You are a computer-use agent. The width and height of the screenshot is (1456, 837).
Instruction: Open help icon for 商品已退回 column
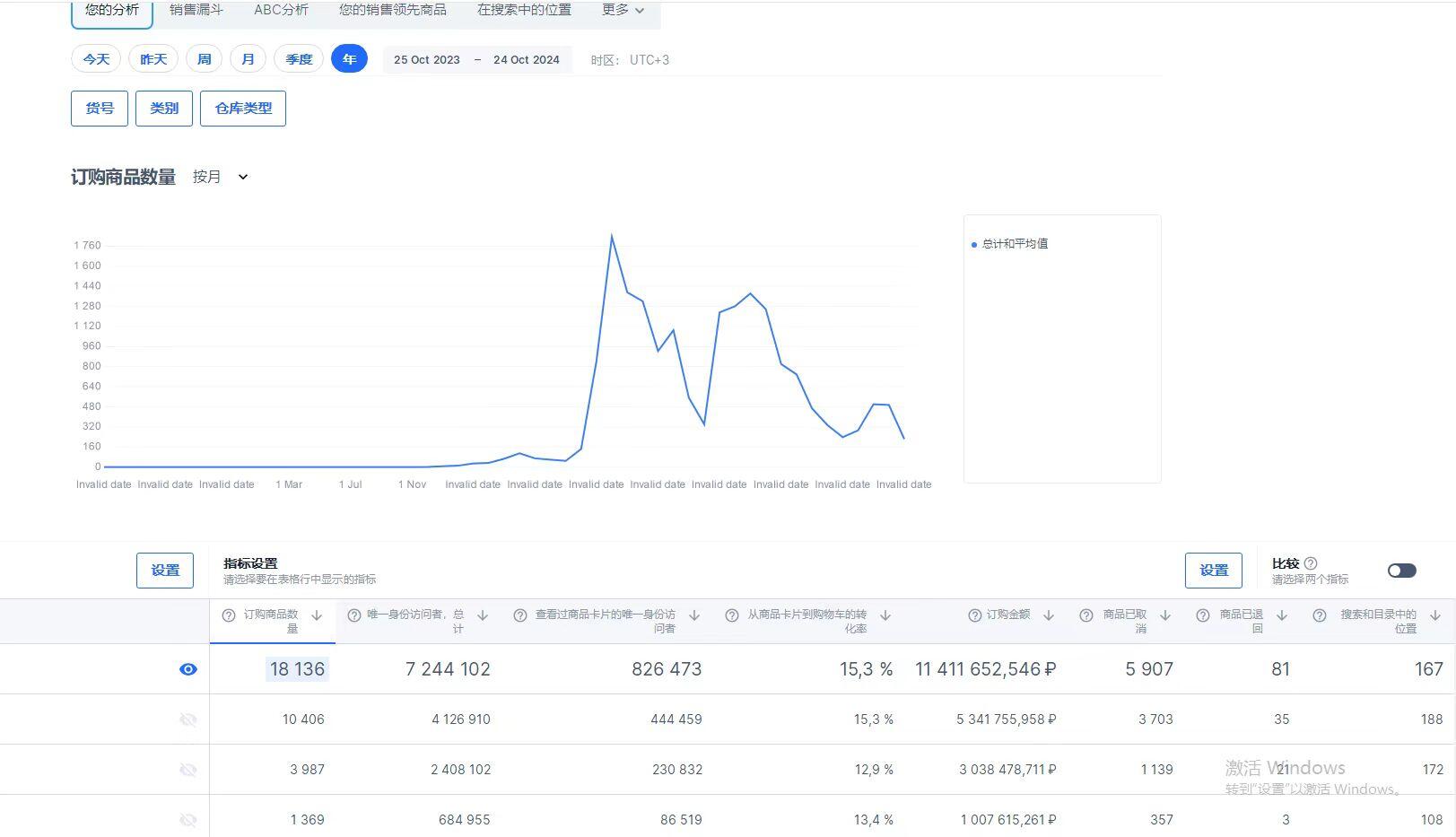[x=1203, y=615]
